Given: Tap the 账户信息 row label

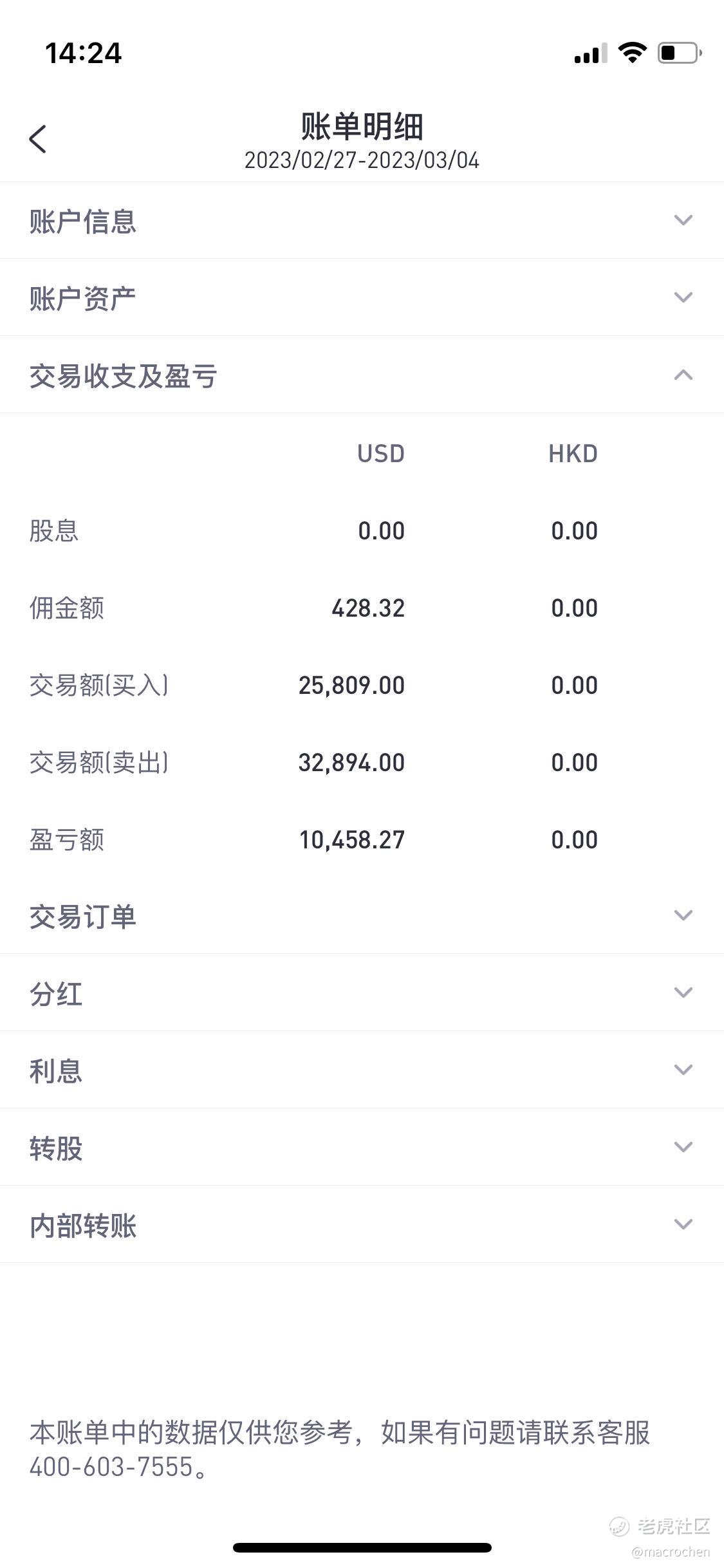Looking at the screenshot, I should tap(82, 221).
